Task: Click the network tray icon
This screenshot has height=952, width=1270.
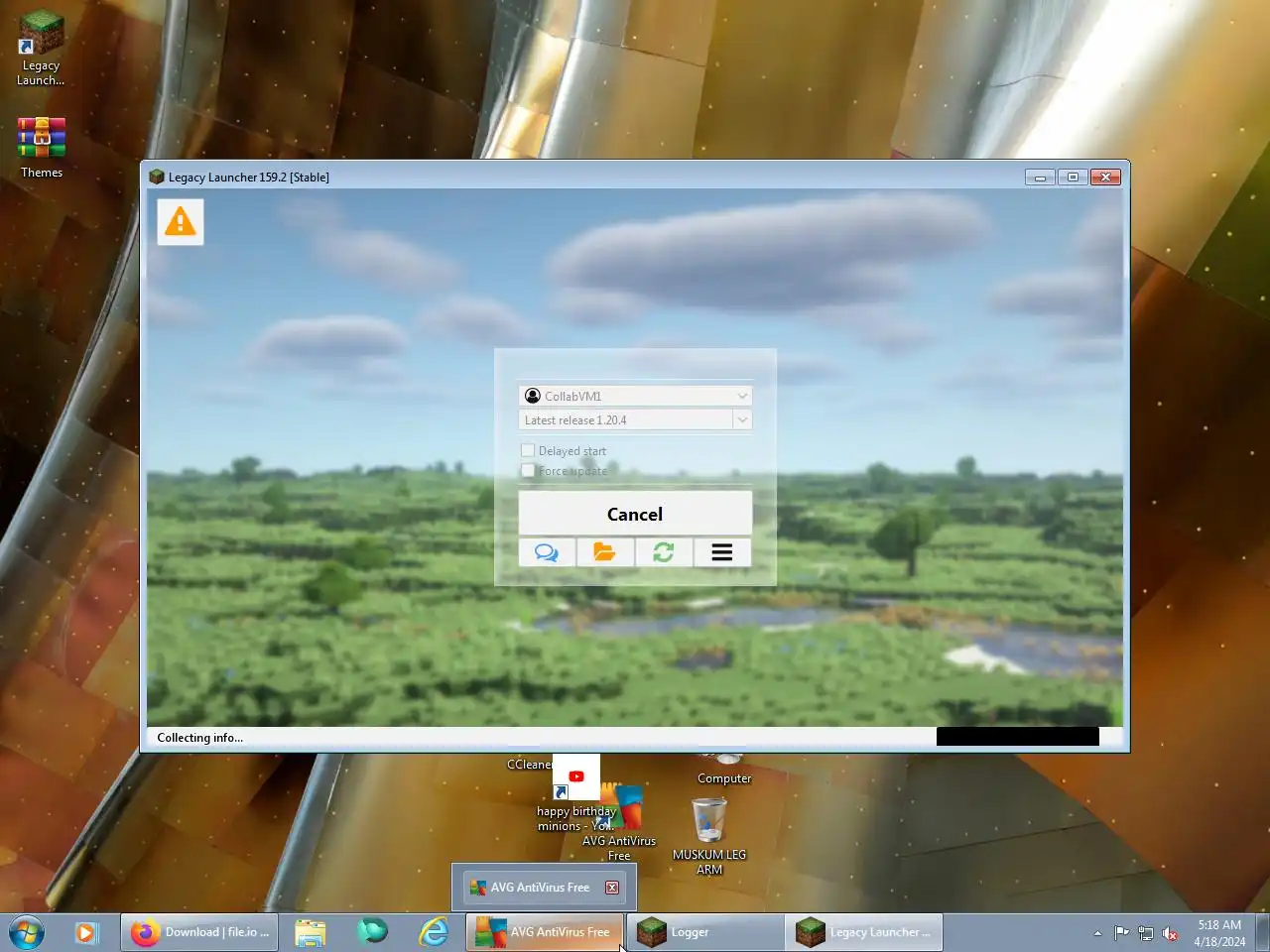Action: pyautogui.click(x=1146, y=933)
